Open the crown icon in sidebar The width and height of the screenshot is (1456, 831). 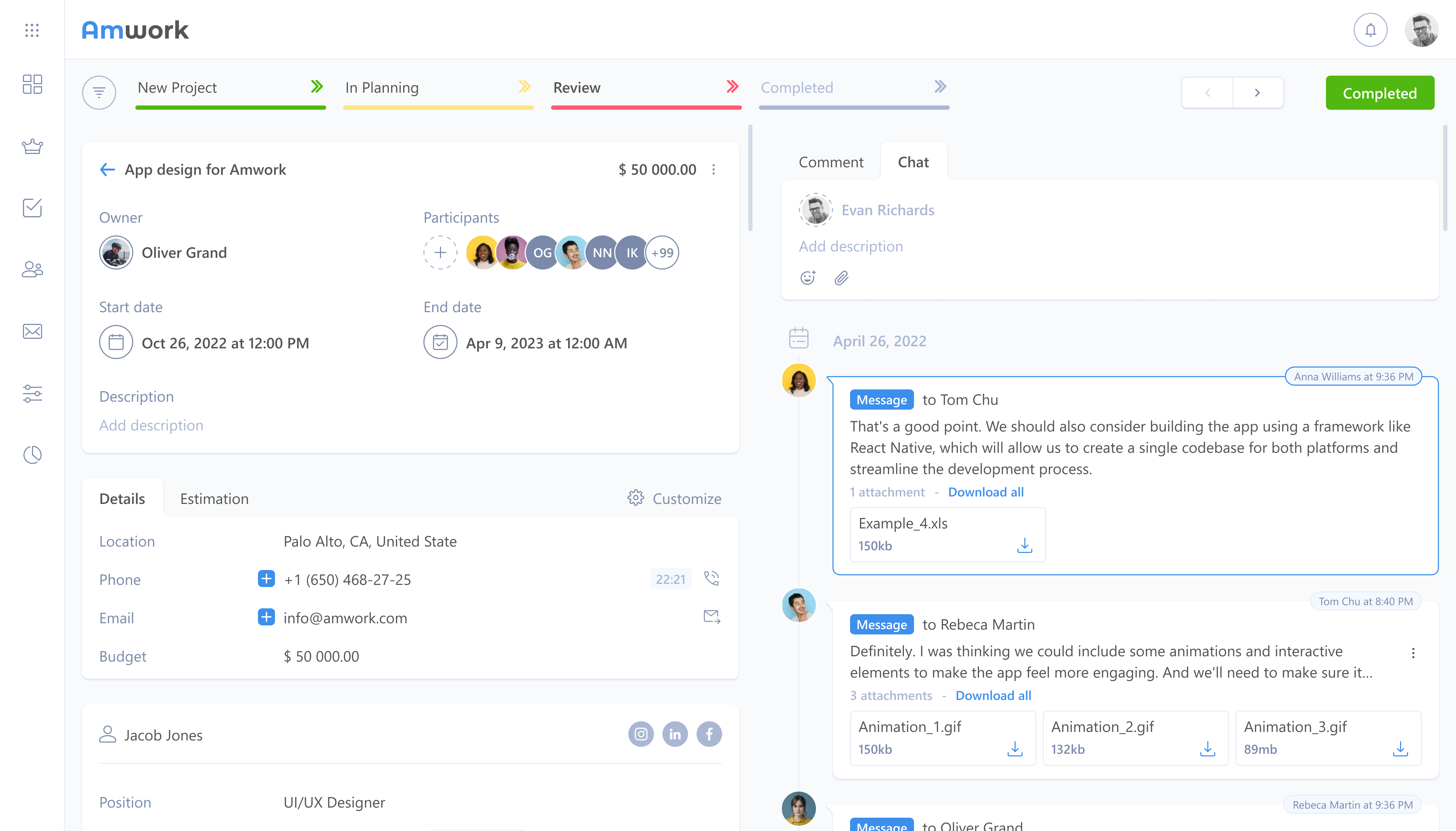32,146
